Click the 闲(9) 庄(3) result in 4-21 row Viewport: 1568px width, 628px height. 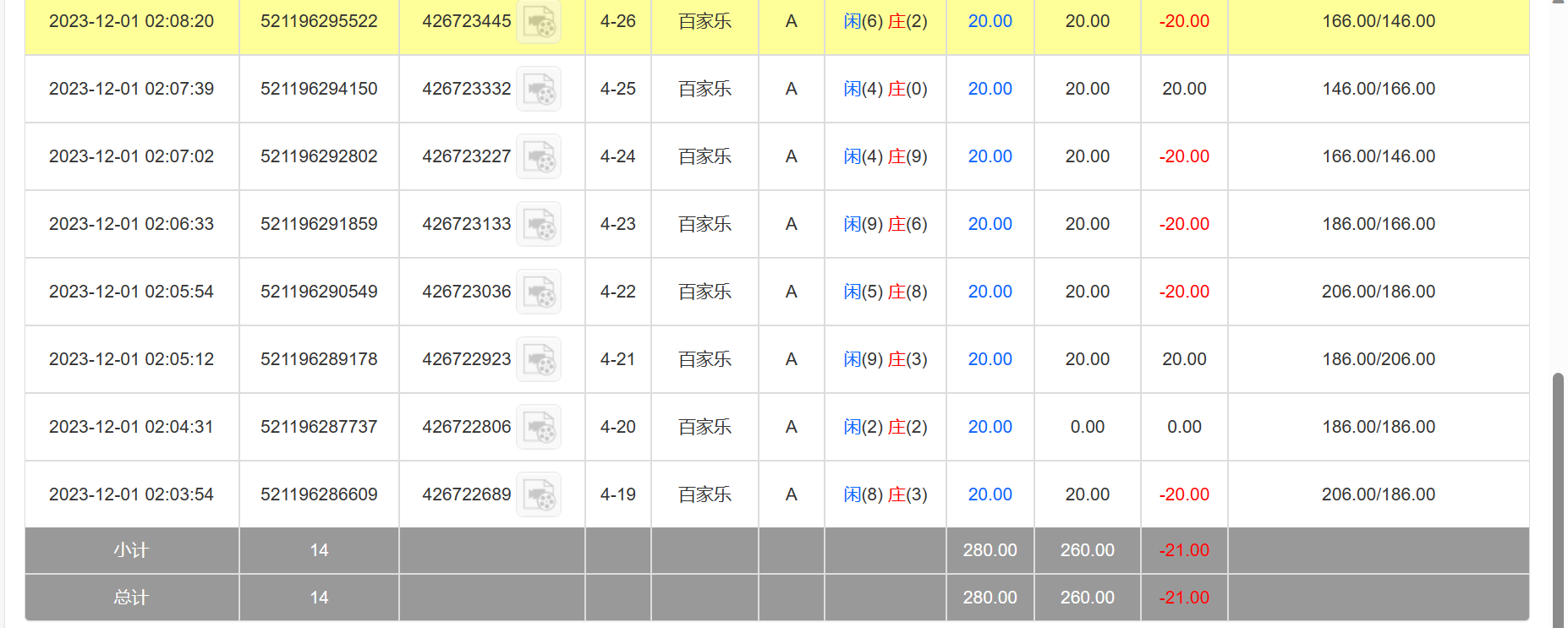pyautogui.click(x=885, y=359)
